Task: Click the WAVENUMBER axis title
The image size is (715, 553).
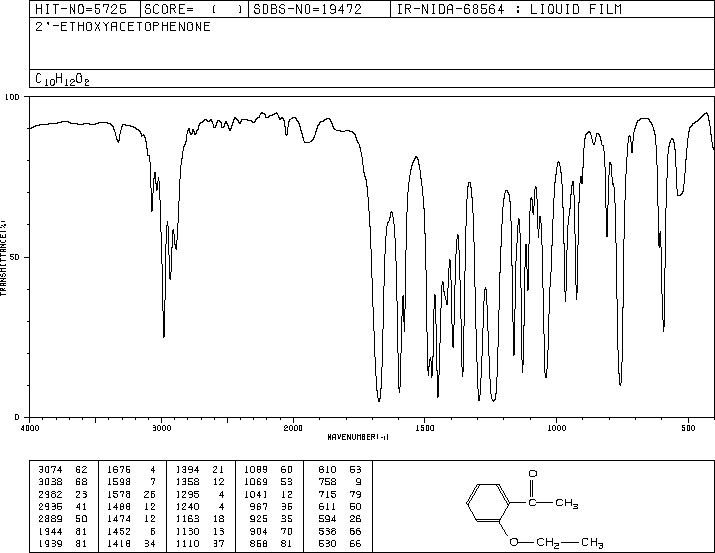Action: pyautogui.click(x=358, y=437)
